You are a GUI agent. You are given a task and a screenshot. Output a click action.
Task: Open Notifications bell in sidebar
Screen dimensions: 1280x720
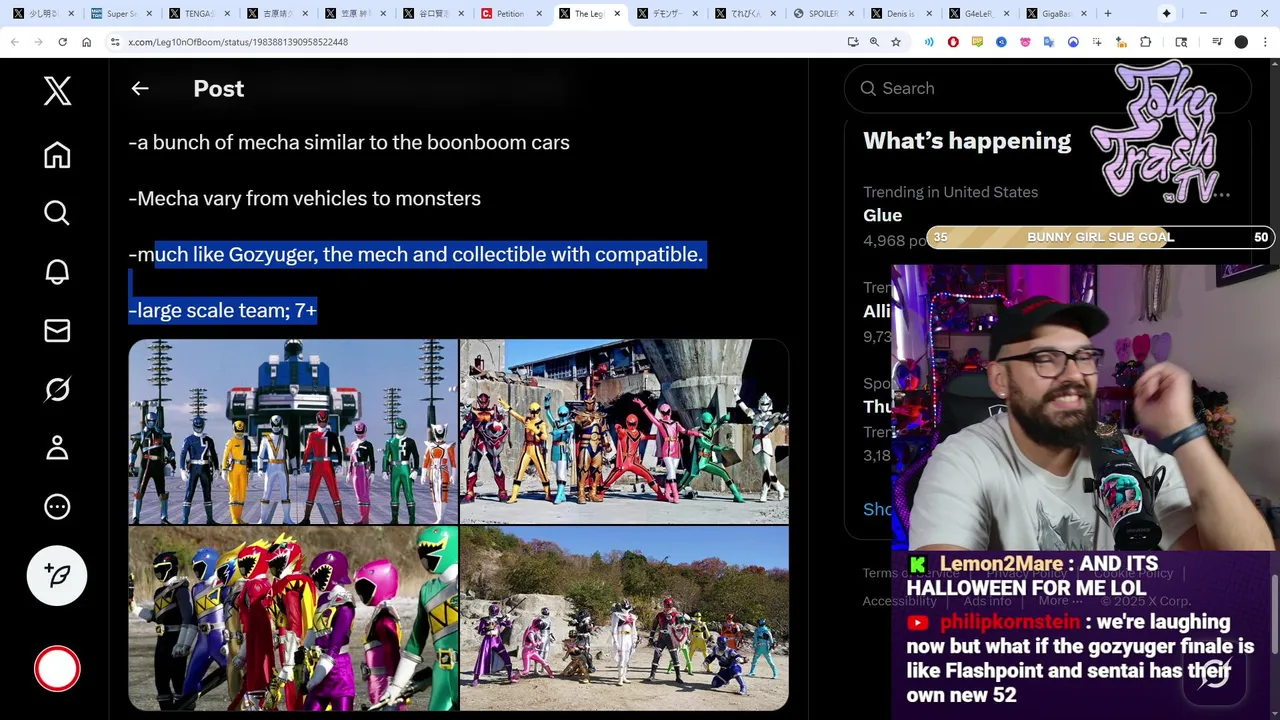pyautogui.click(x=57, y=272)
